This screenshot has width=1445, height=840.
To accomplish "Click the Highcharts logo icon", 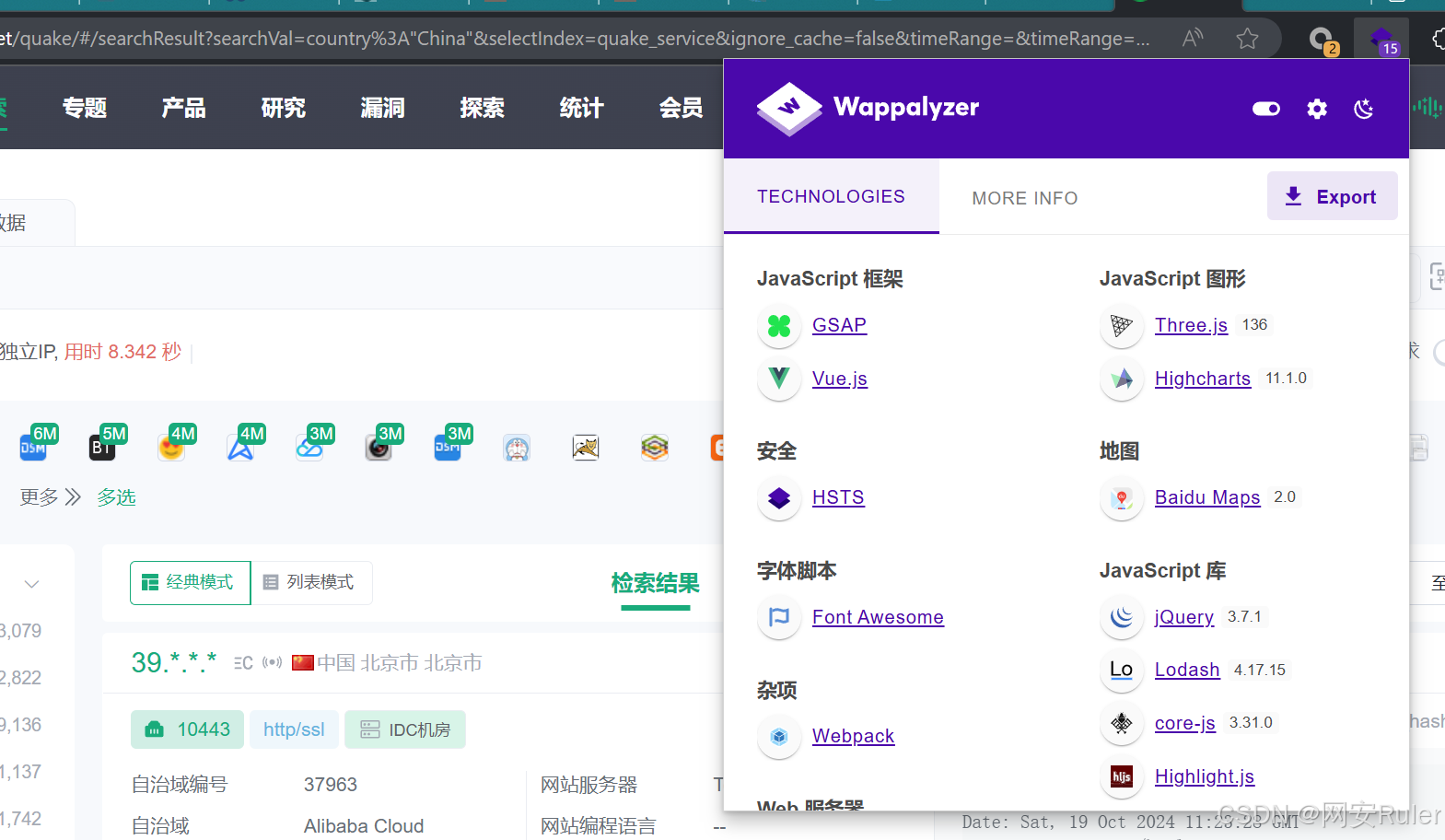I will [1122, 379].
